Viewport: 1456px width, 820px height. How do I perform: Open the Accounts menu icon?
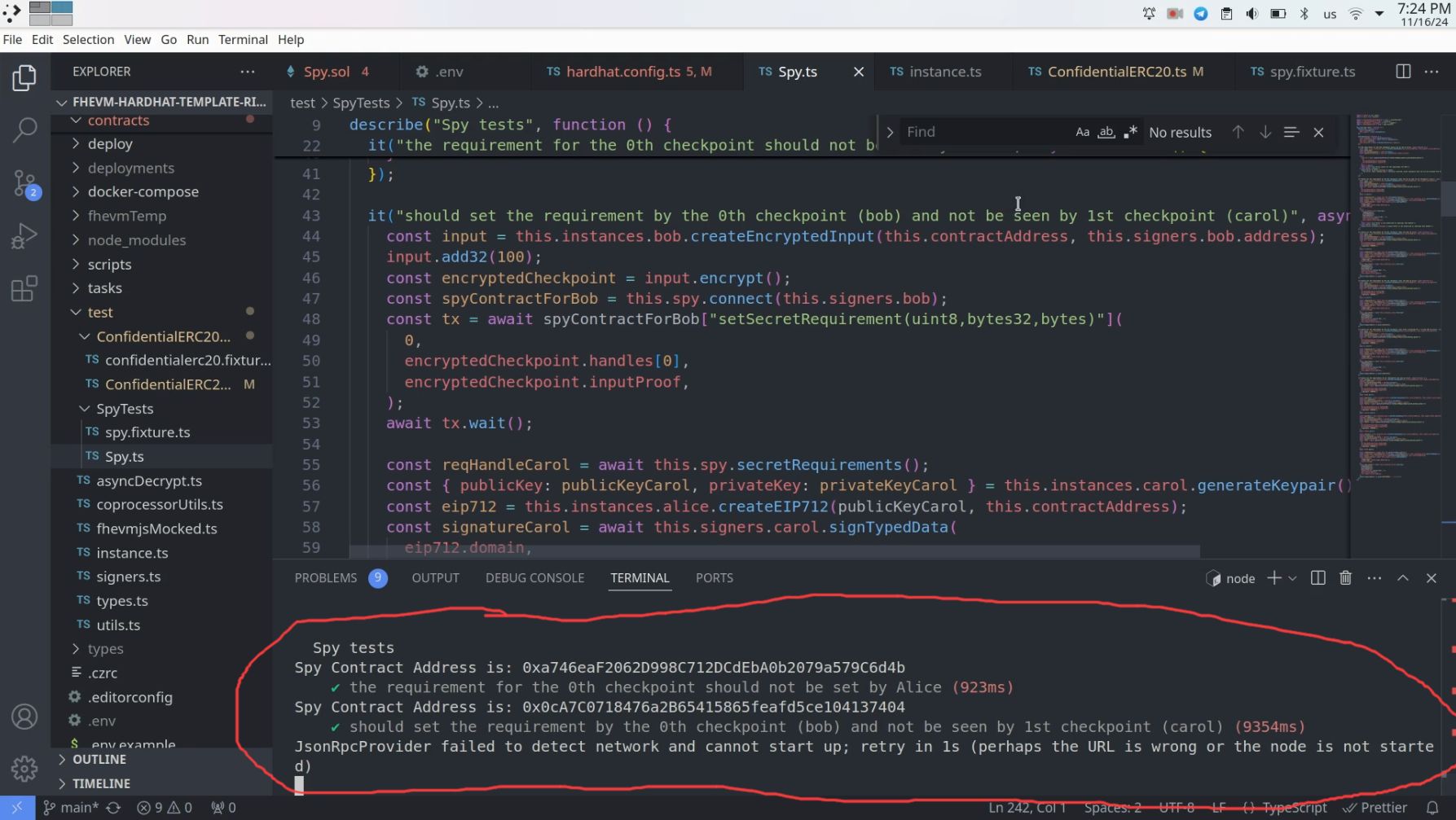click(24, 717)
